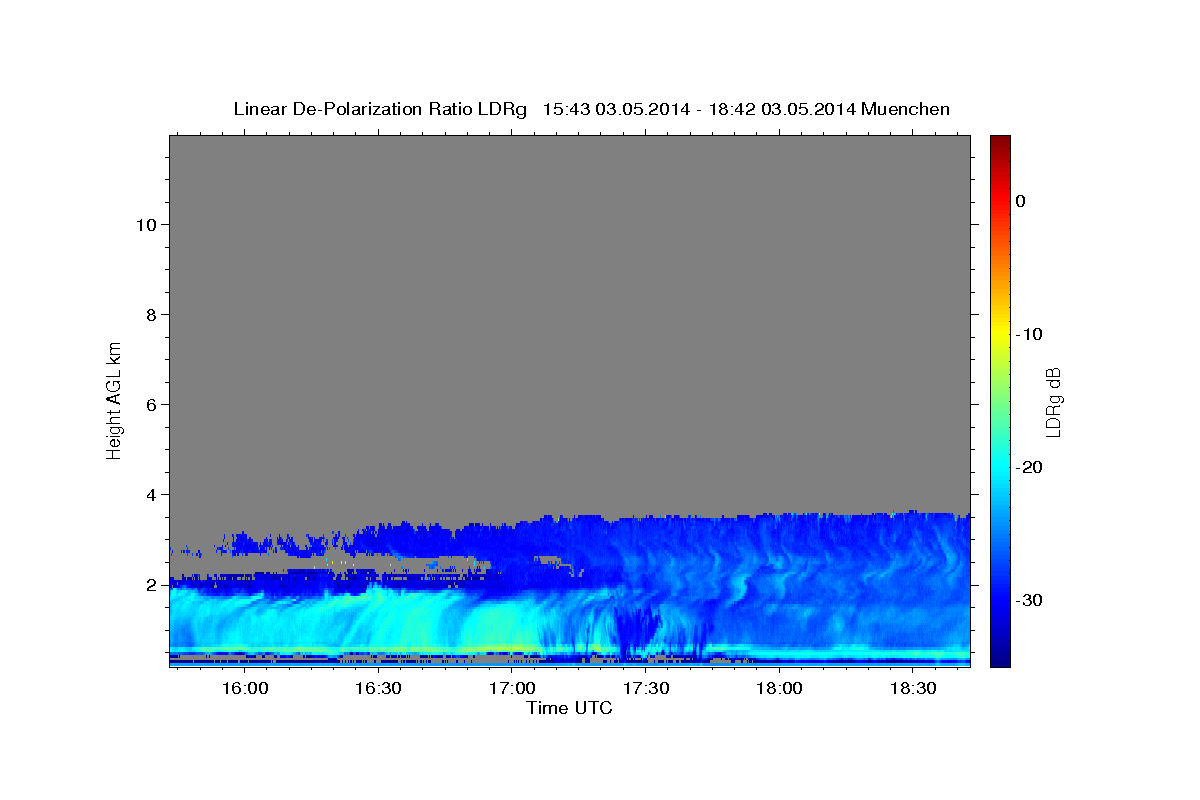This screenshot has width=1200, height=800.
Task: Click the 'Height AGL km' axis label
Action: [x=115, y=399]
